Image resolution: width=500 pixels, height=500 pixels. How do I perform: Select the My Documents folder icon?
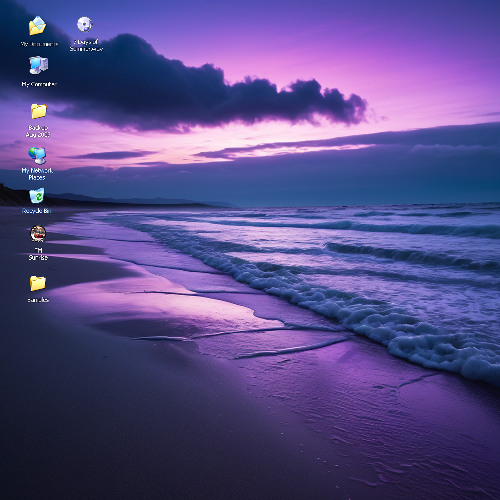37,26
